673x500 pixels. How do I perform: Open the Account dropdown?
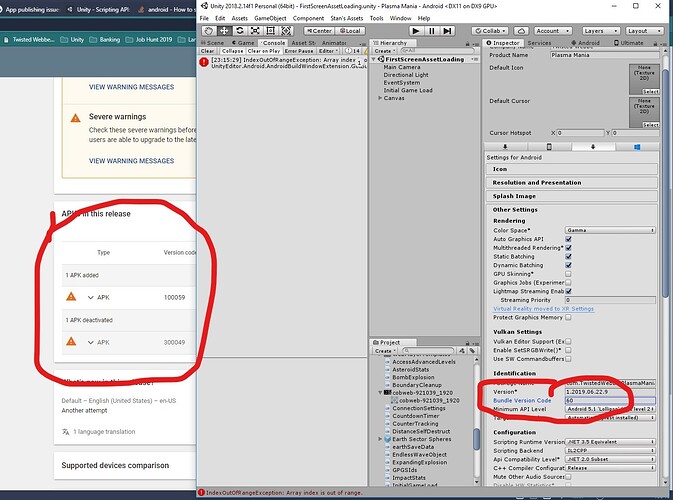tap(553, 31)
